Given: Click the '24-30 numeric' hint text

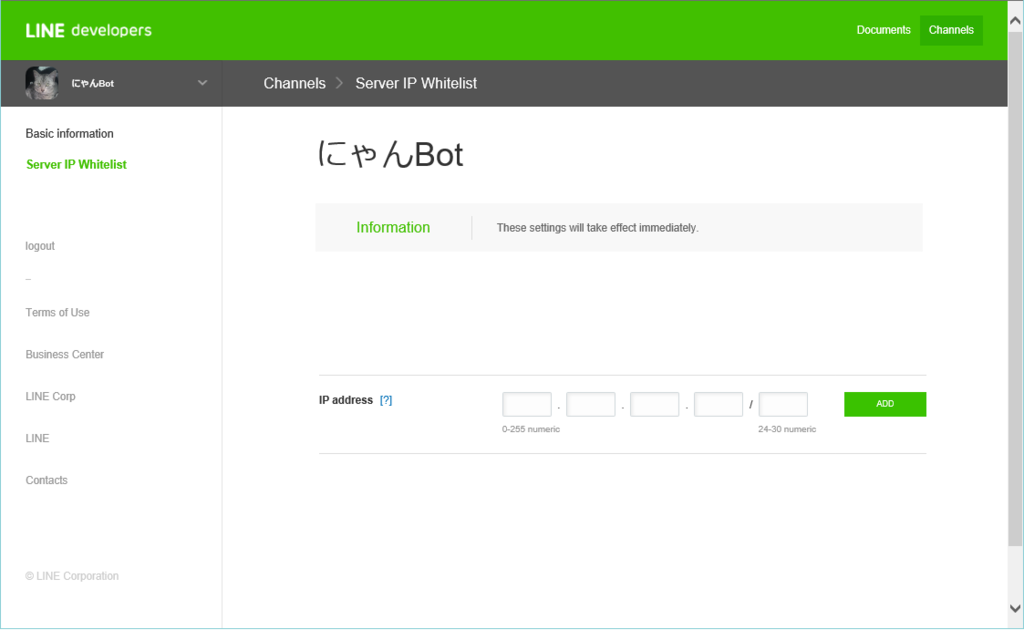Looking at the screenshot, I should pyautogui.click(x=787, y=429).
